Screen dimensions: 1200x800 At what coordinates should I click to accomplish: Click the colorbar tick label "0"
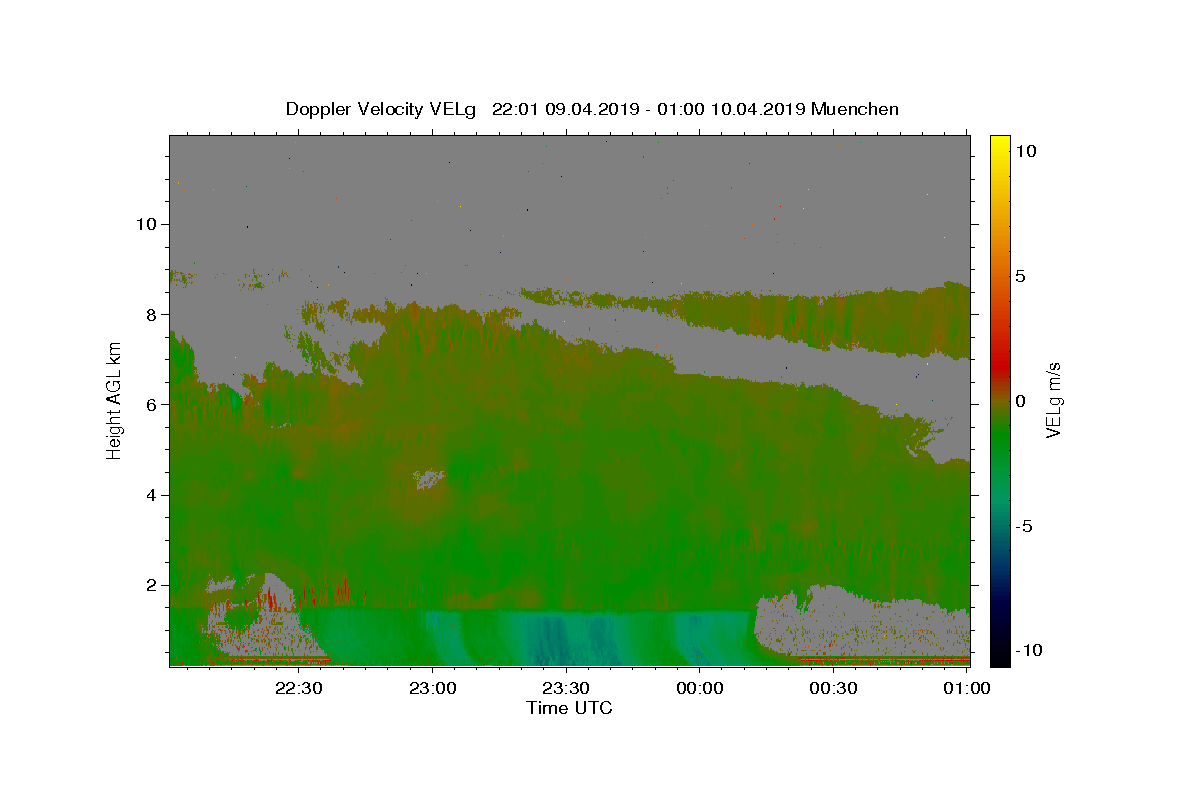click(x=1021, y=401)
